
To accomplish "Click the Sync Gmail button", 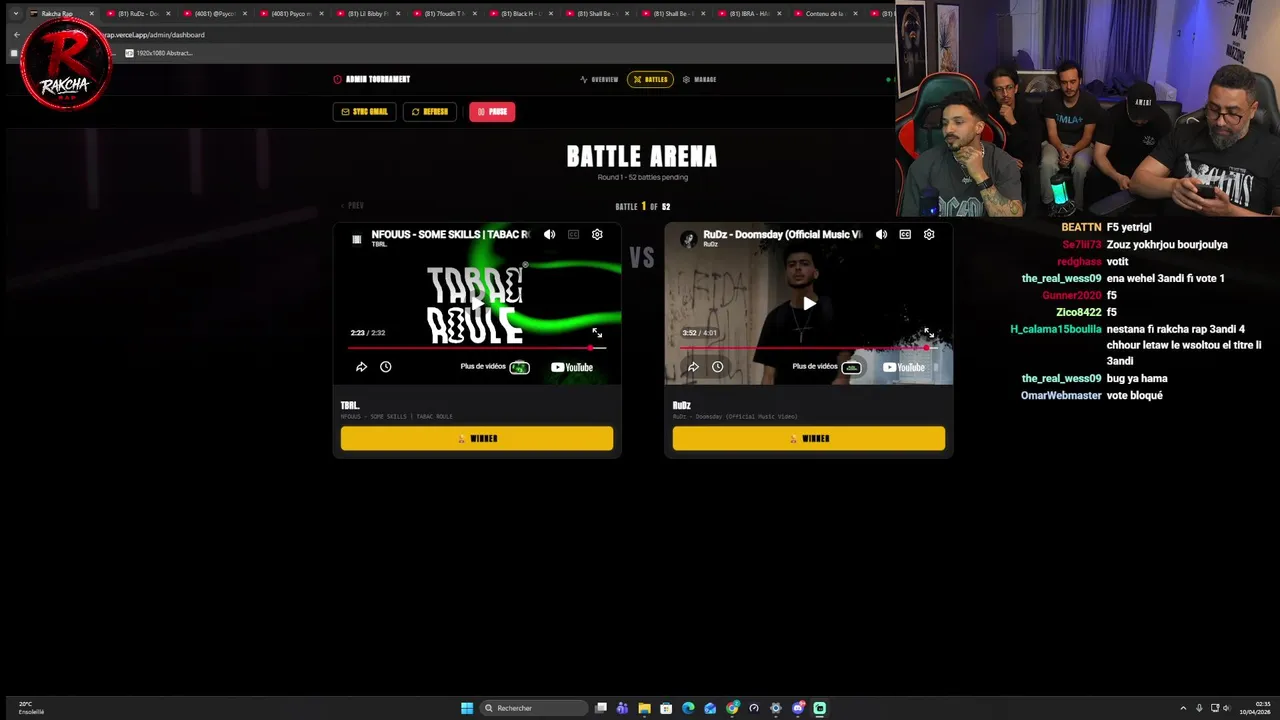I will [x=364, y=112].
